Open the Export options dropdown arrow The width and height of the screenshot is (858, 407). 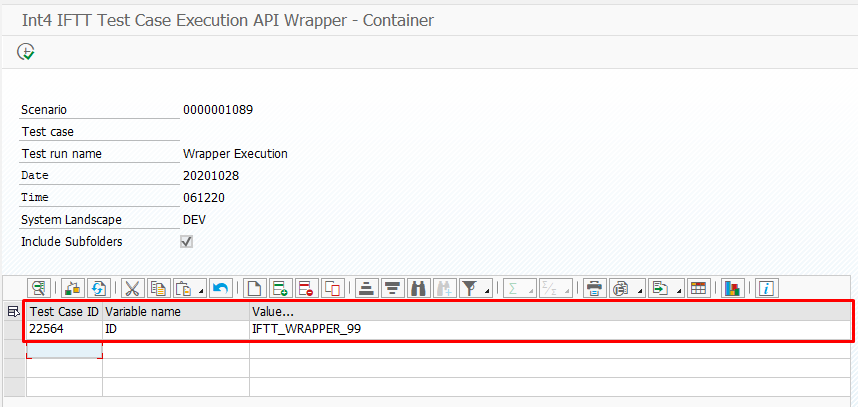click(678, 291)
